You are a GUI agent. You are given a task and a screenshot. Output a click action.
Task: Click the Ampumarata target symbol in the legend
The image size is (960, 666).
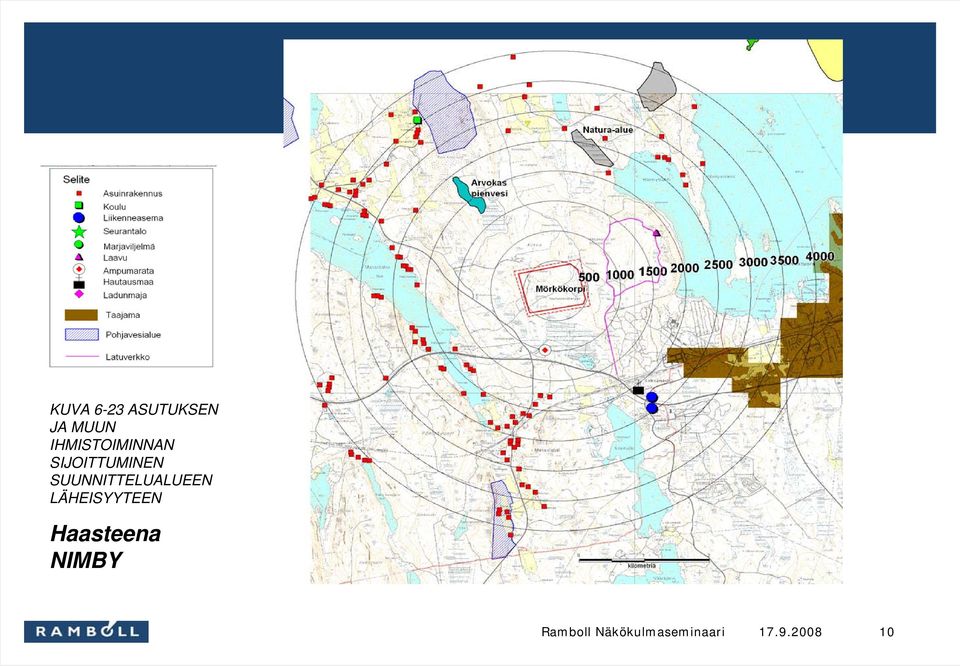(78, 270)
